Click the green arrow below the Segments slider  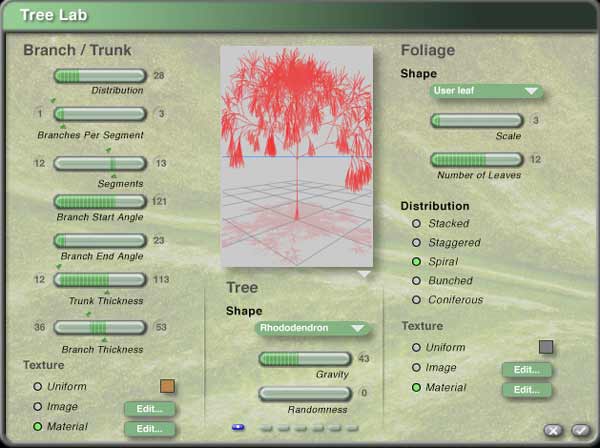(114, 175)
